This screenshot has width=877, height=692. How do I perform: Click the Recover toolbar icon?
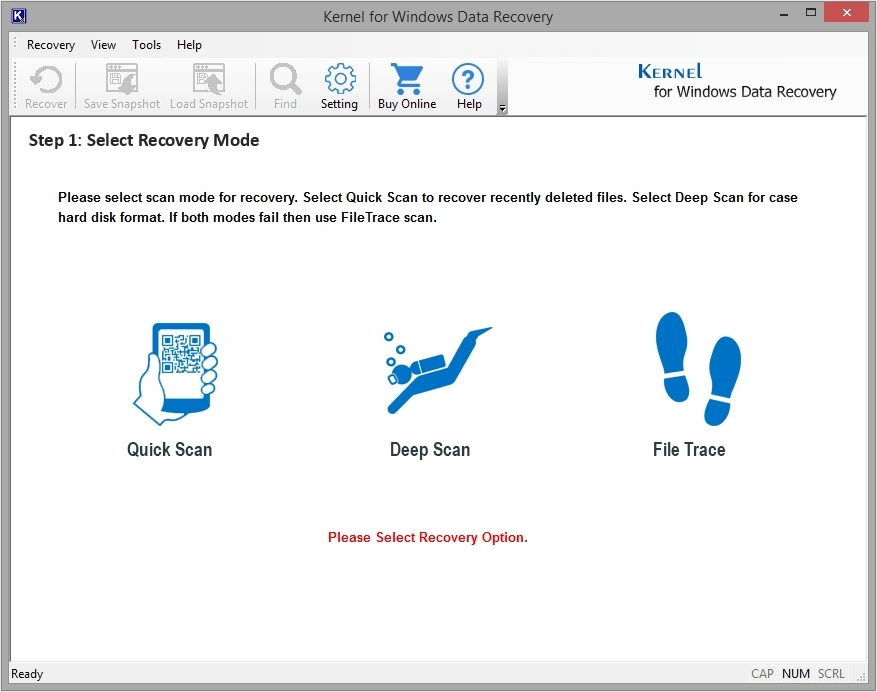[x=46, y=79]
